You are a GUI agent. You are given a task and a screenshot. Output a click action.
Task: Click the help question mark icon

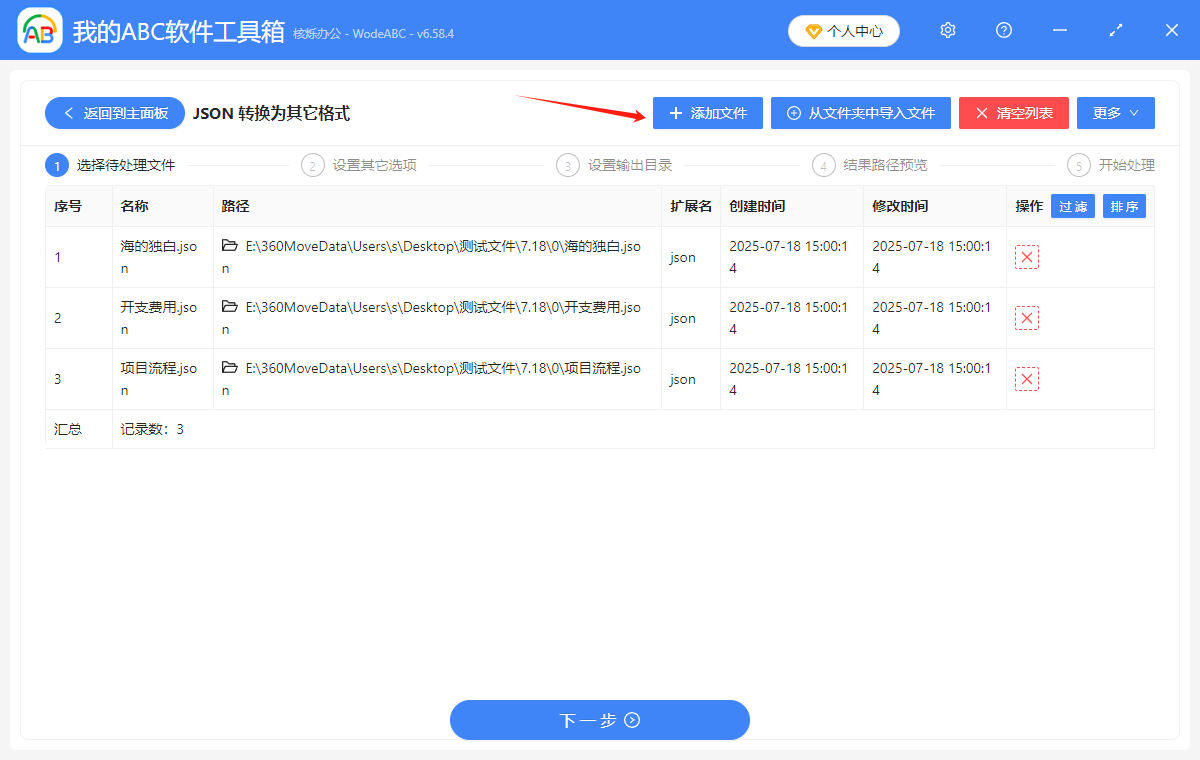coord(1003,30)
